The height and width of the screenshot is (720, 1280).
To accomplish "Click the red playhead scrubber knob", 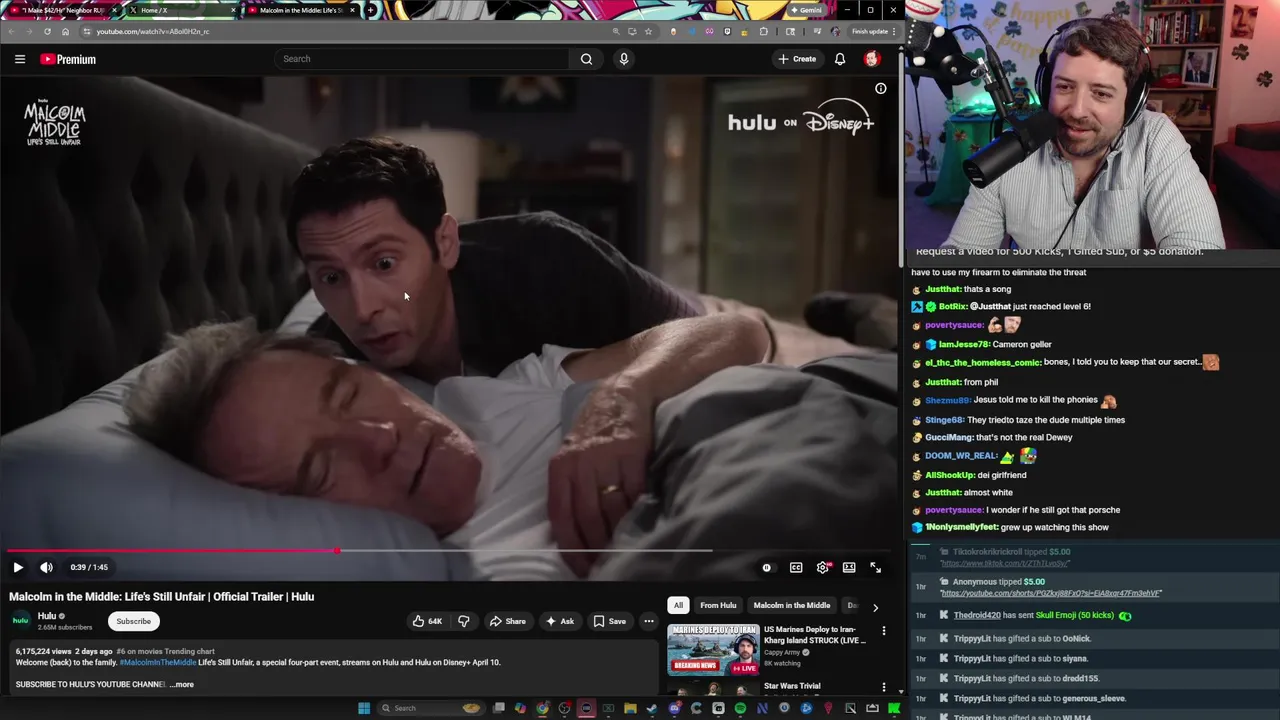I will point(337,550).
